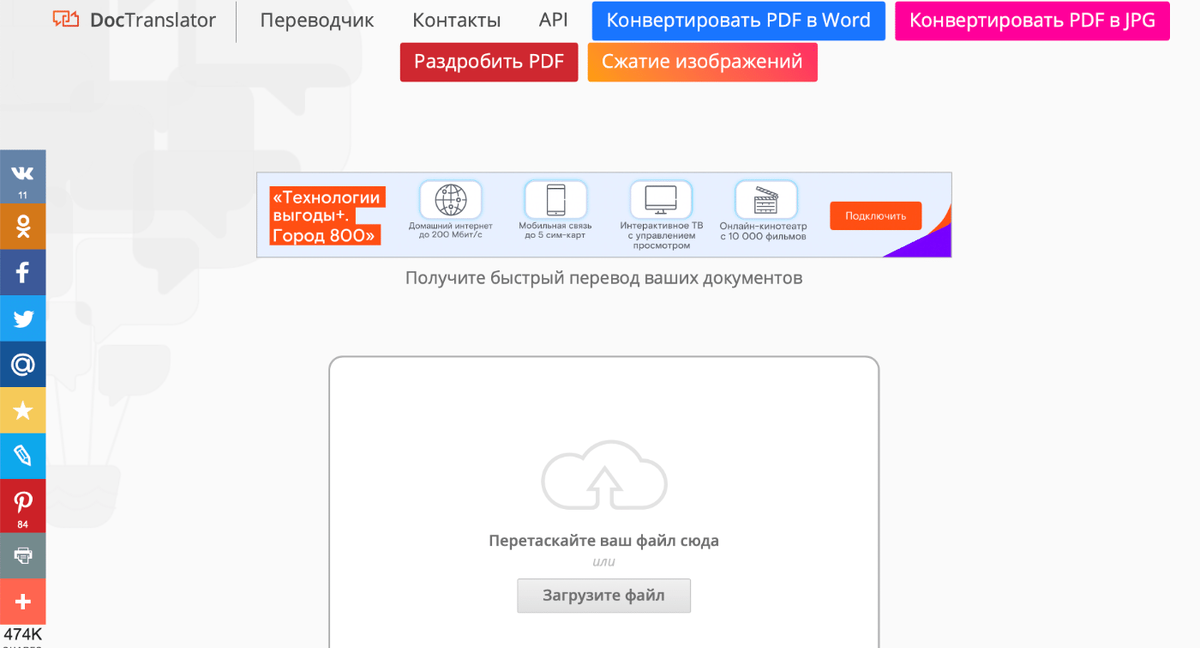Click the DocTranslator logo

tap(134, 19)
